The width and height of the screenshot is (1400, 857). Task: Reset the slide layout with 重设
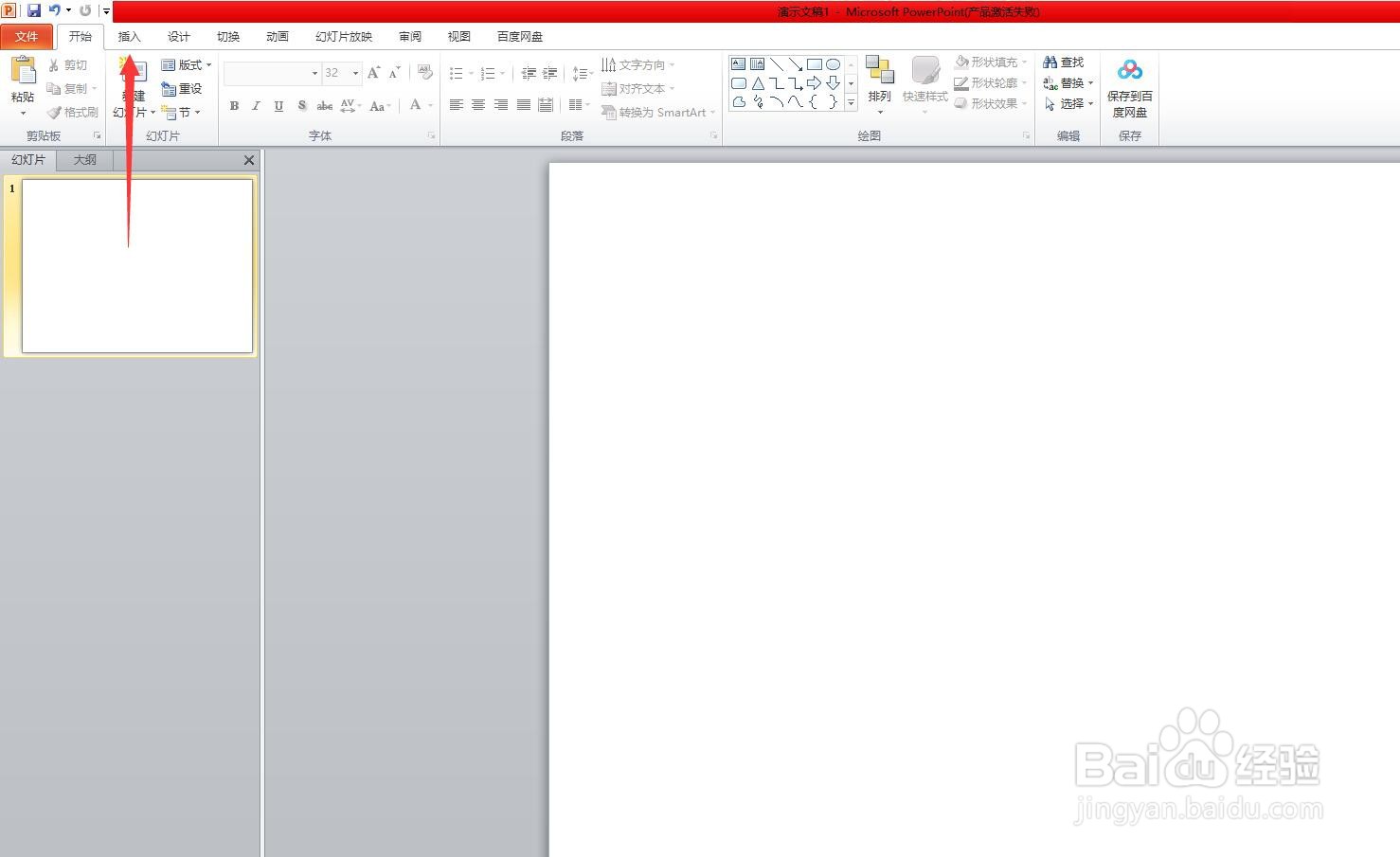pos(182,88)
